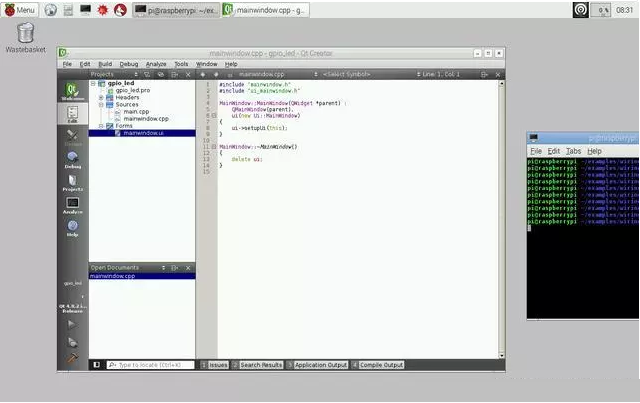Collapse the Sources folder in project tree
The height and width of the screenshot is (403, 640).
[102, 104]
